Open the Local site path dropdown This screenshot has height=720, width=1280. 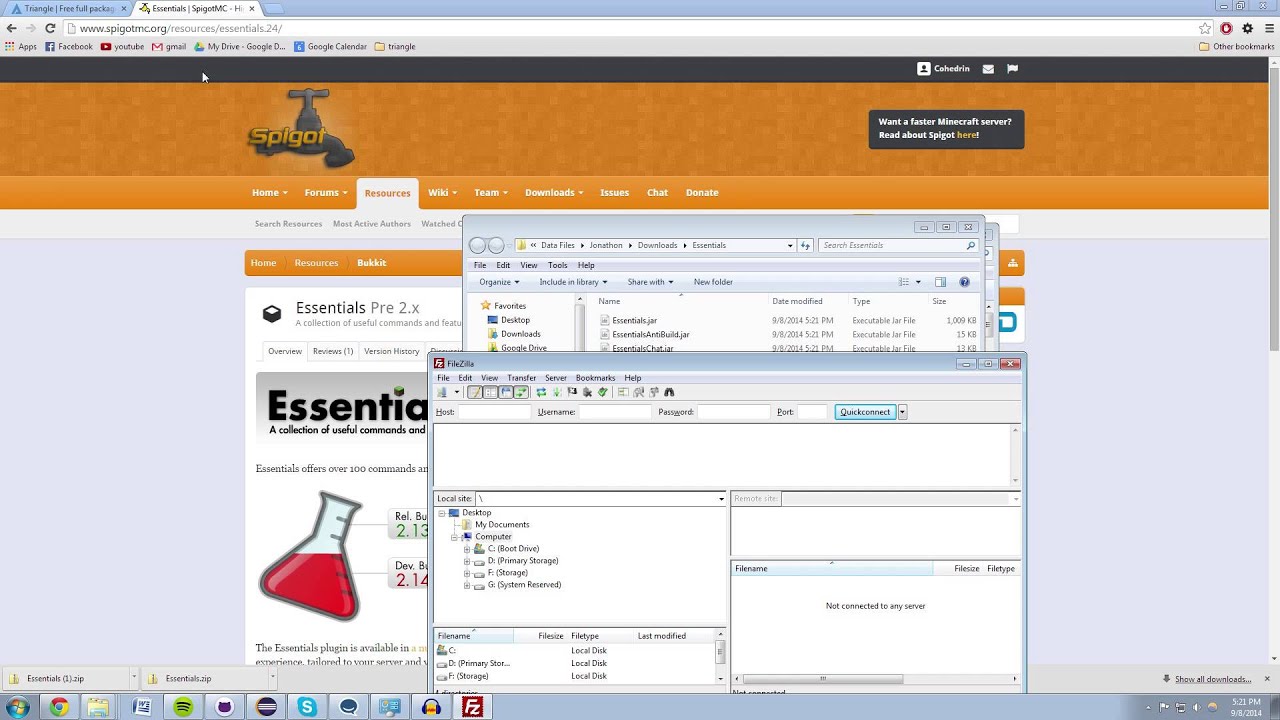[721, 498]
